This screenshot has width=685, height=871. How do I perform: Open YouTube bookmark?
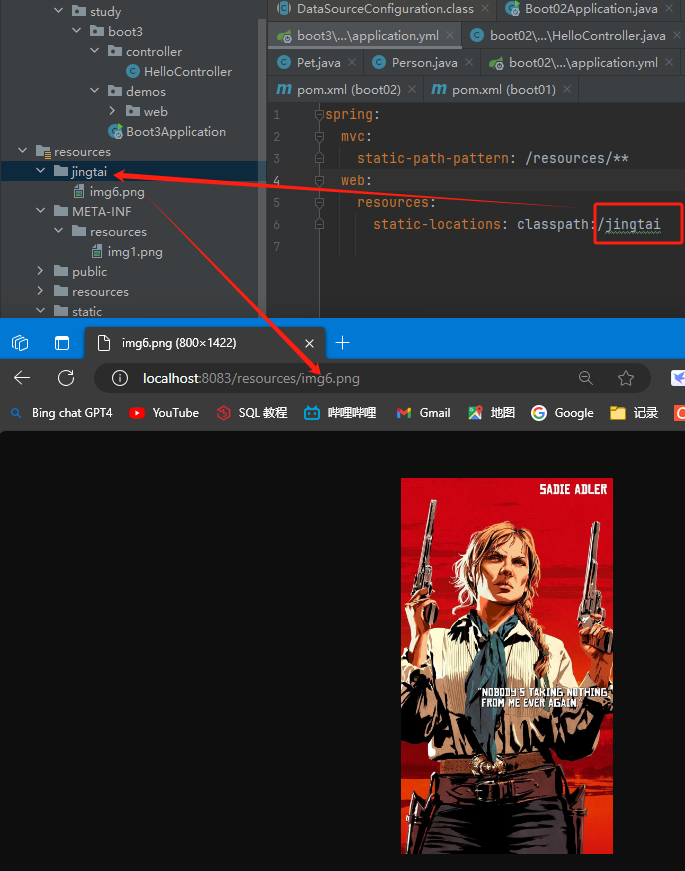pyautogui.click(x=164, y=413)
